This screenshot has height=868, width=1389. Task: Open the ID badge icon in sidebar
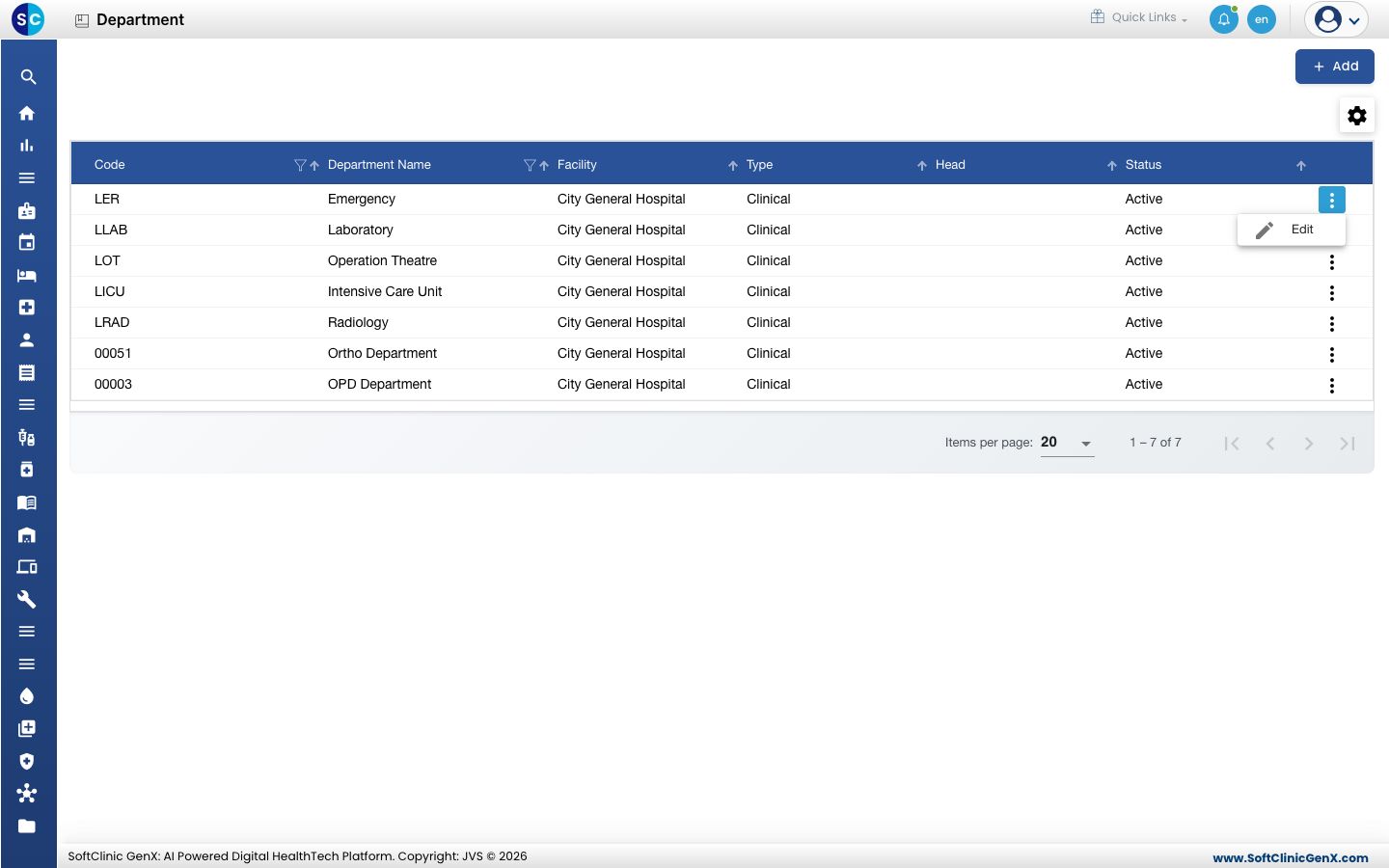[27, 210]
